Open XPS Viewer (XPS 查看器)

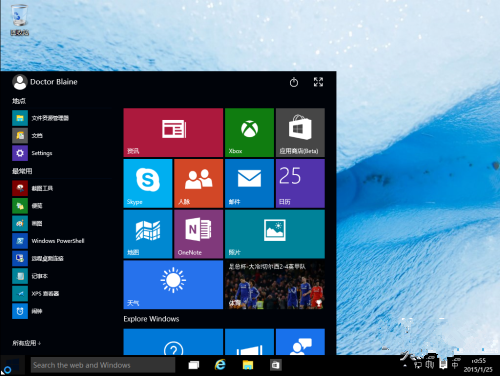coord(36,294)
